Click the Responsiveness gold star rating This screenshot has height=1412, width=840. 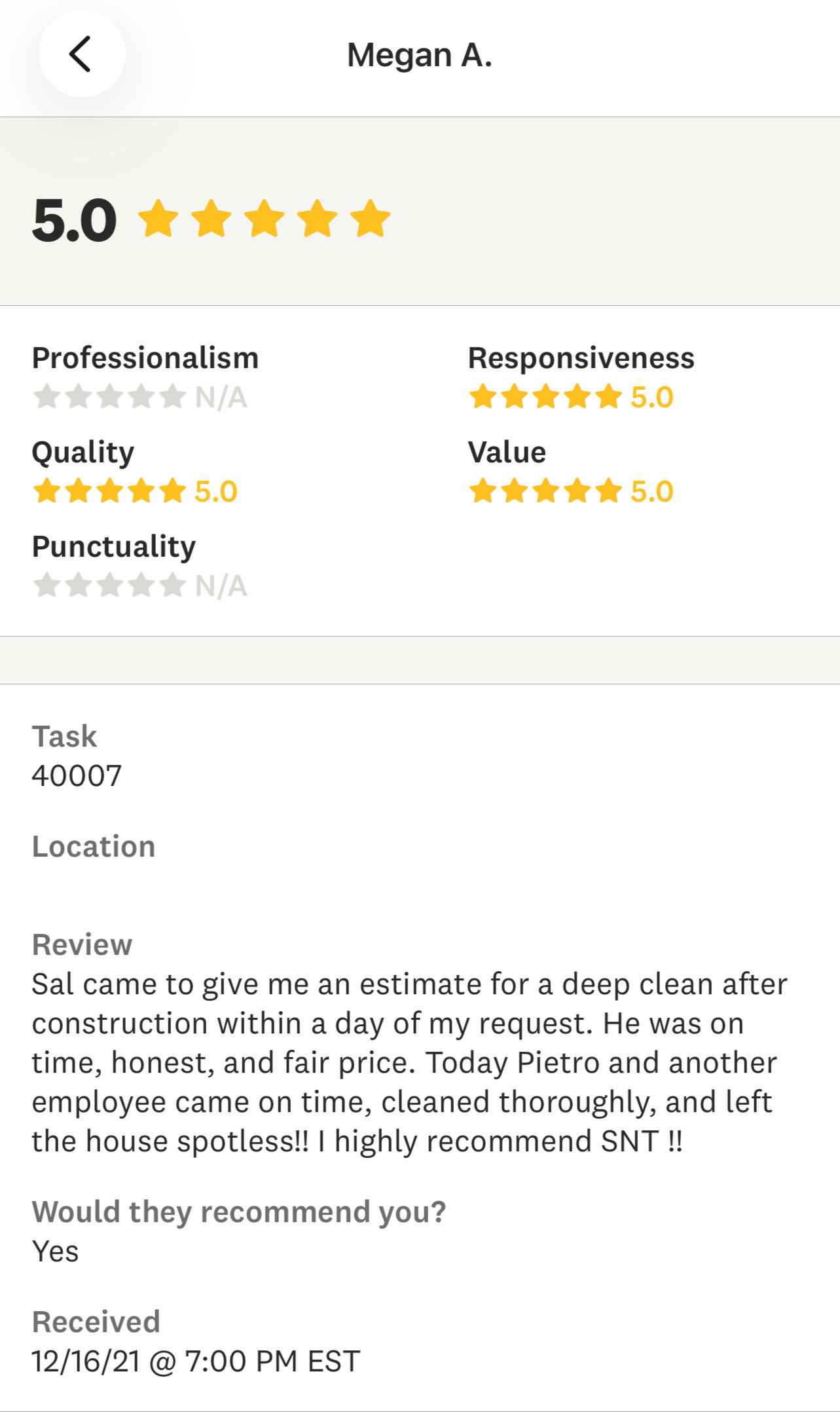coord(545,397)
